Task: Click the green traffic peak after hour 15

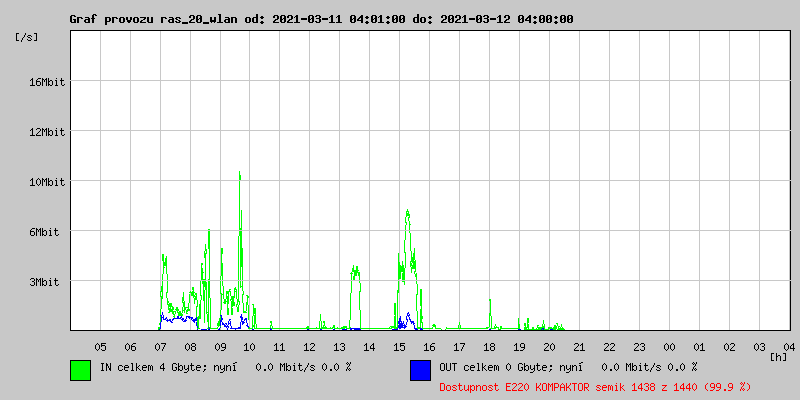Action: [x=407, y=214]
